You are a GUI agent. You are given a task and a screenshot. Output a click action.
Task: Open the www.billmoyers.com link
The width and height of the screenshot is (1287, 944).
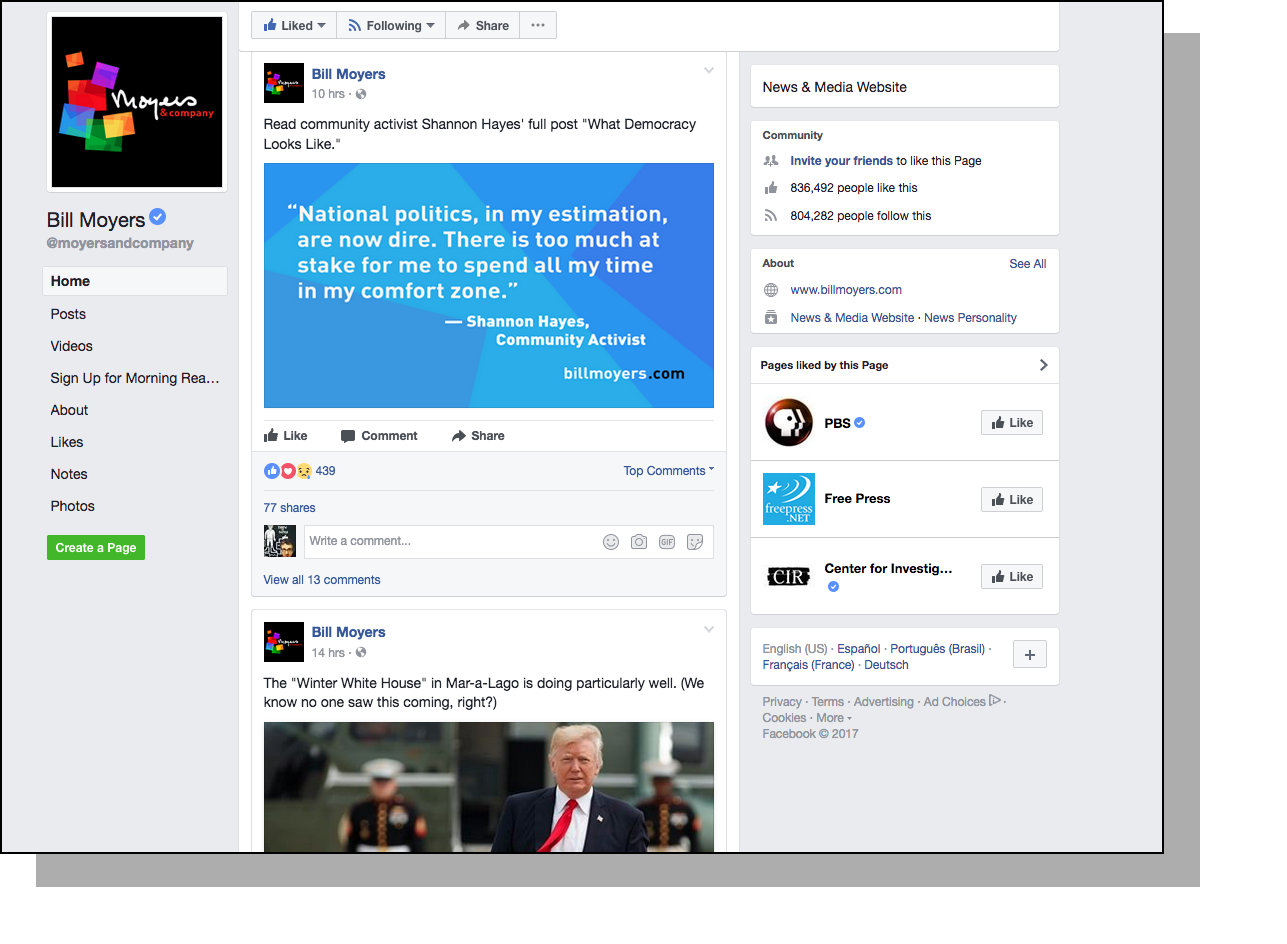(x=846, y=290)
